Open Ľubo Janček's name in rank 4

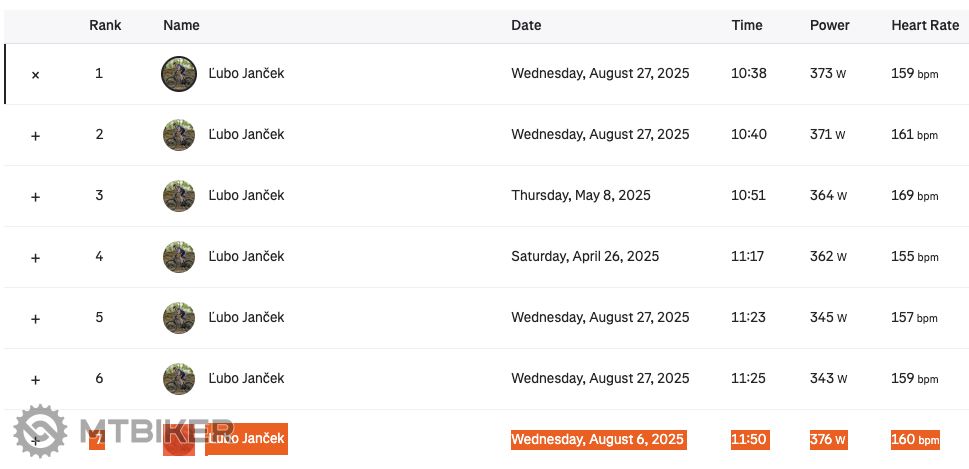pyautogui.click(x=246, y=256)
